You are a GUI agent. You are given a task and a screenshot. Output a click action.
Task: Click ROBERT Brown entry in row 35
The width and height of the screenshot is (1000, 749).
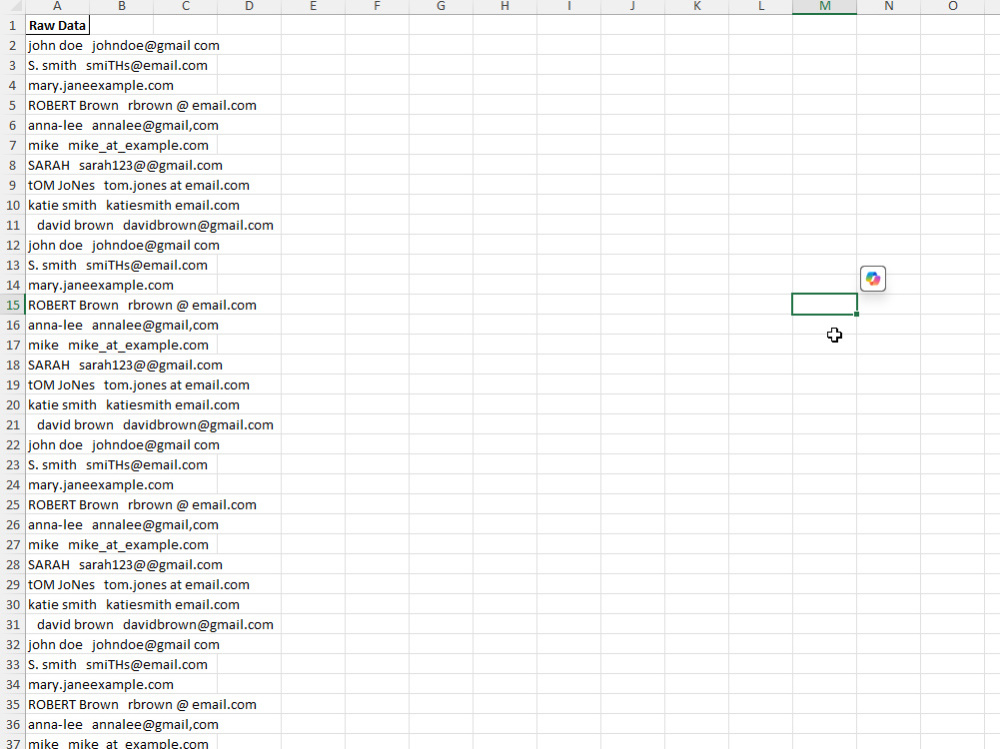pyautogui.click(x=142, y=705)
